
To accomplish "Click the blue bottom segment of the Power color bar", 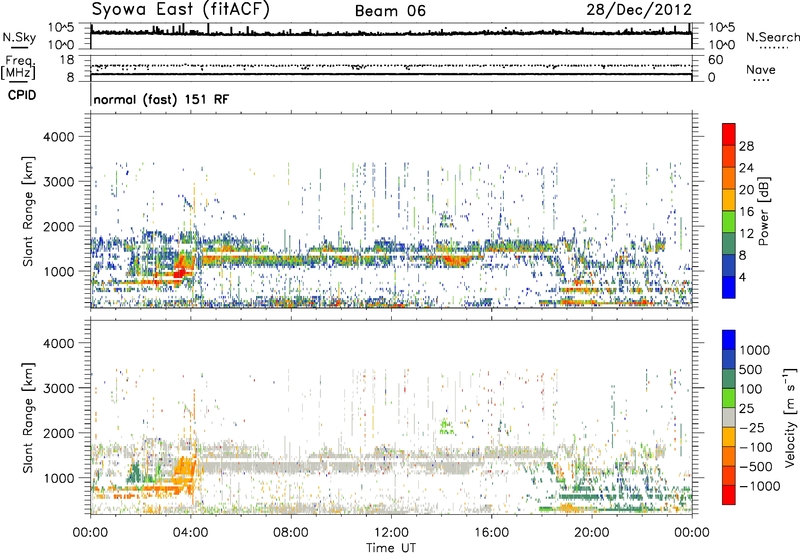I will pyautogui.click(x=729, y=288).
